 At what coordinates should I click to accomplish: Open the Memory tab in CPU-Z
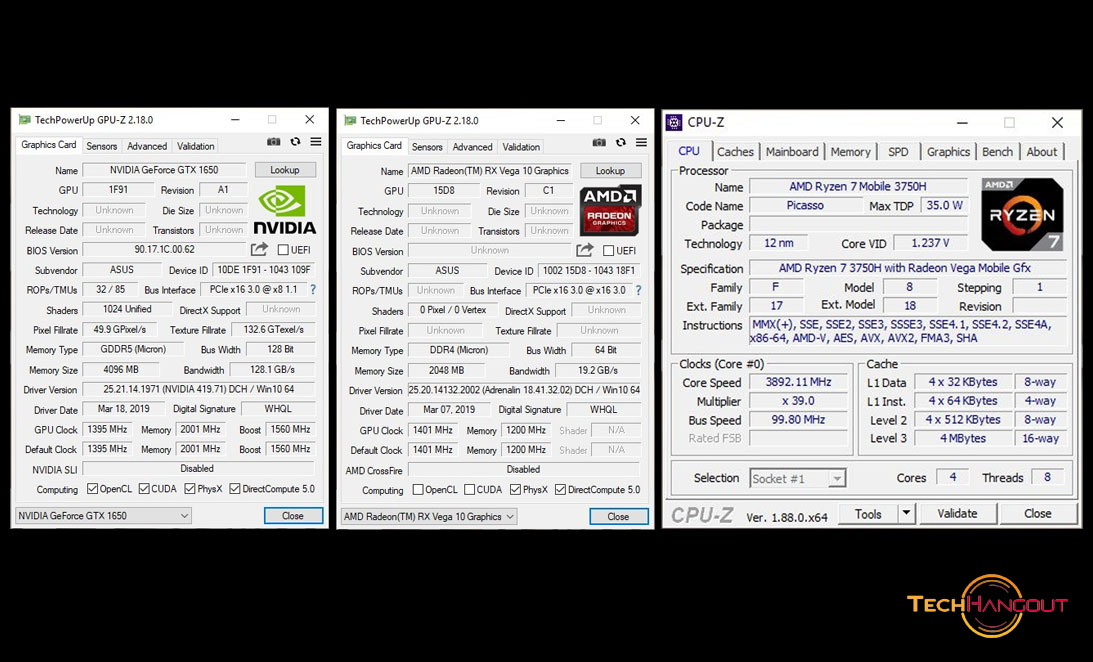pyautogui.click(x=850, y=152)
